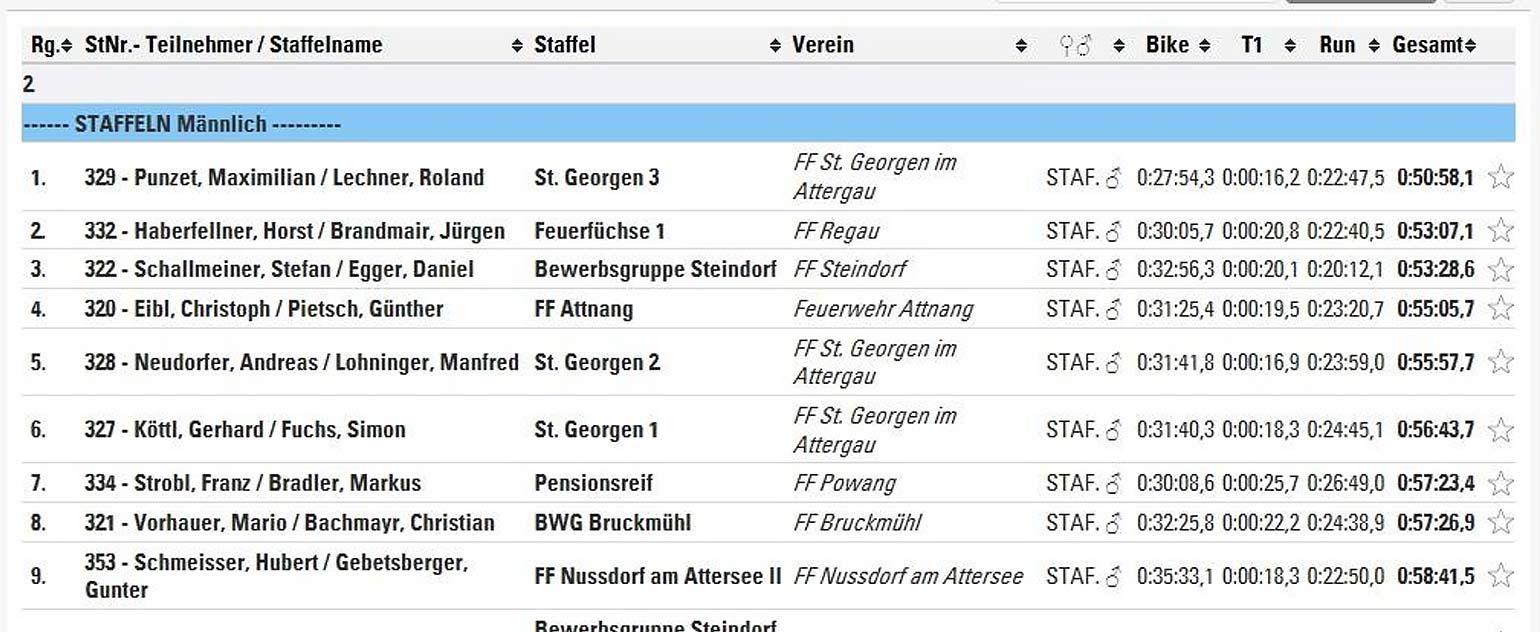Toggle favorite star for Feuerfüchse 1 row
Screen dimensions: 1540x632
point(1500,231)
